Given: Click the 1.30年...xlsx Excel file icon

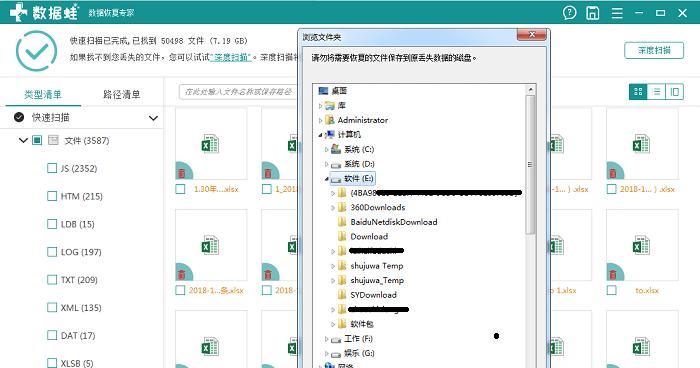Looking at the screenshot, I should pyautogui.click(x=210, y=145).
